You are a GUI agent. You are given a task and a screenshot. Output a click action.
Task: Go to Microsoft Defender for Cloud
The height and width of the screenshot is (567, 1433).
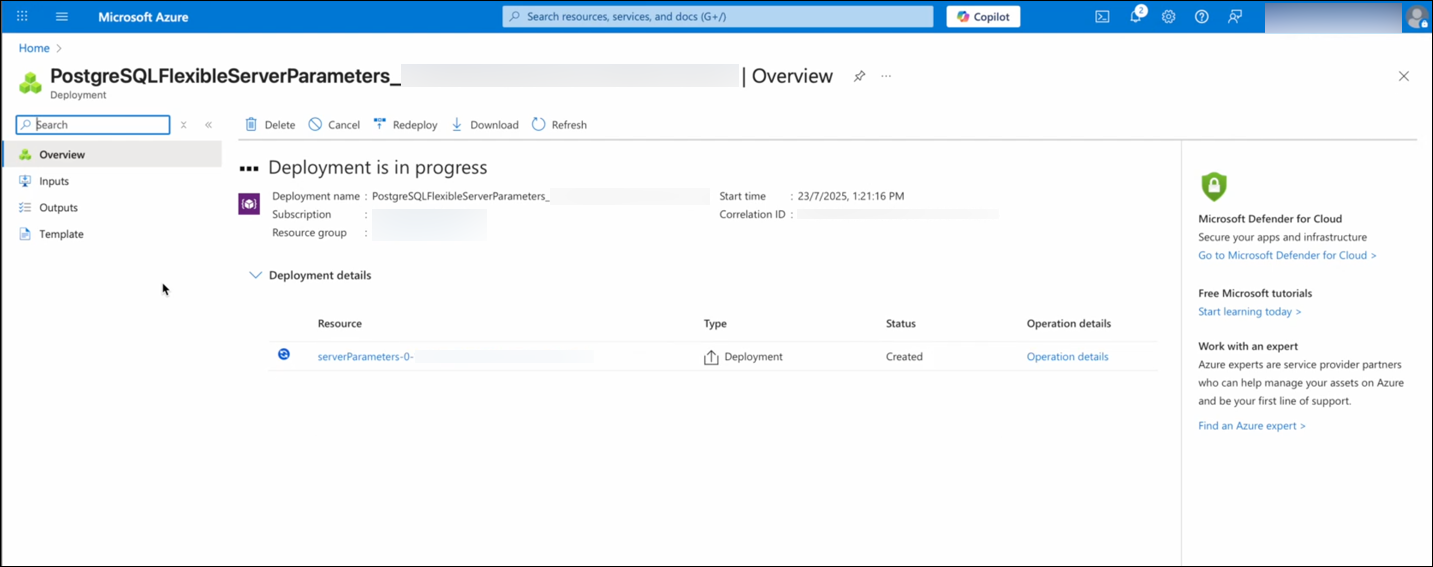point(1287,256)
